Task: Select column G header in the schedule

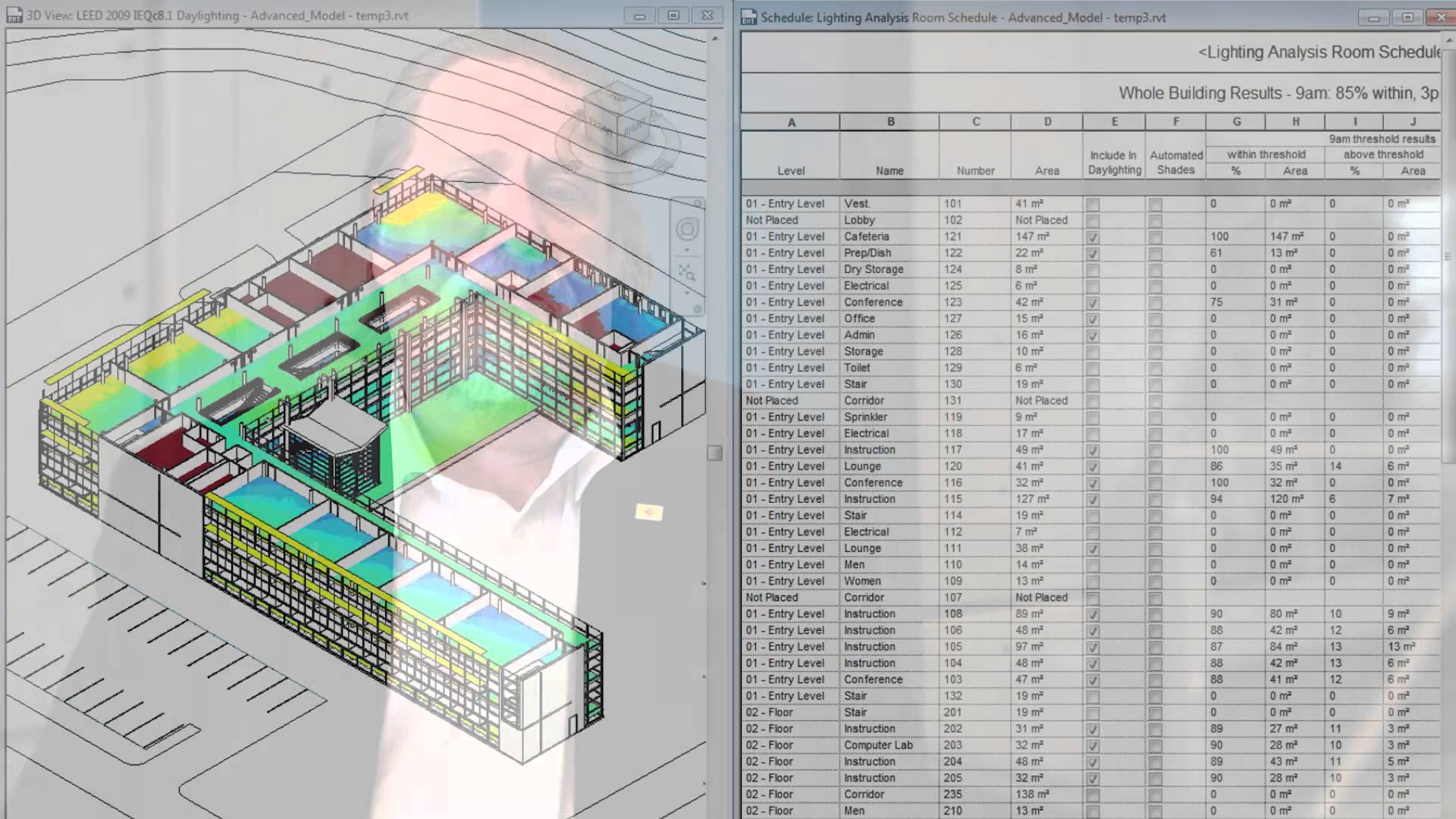Action: (1237, 121)
